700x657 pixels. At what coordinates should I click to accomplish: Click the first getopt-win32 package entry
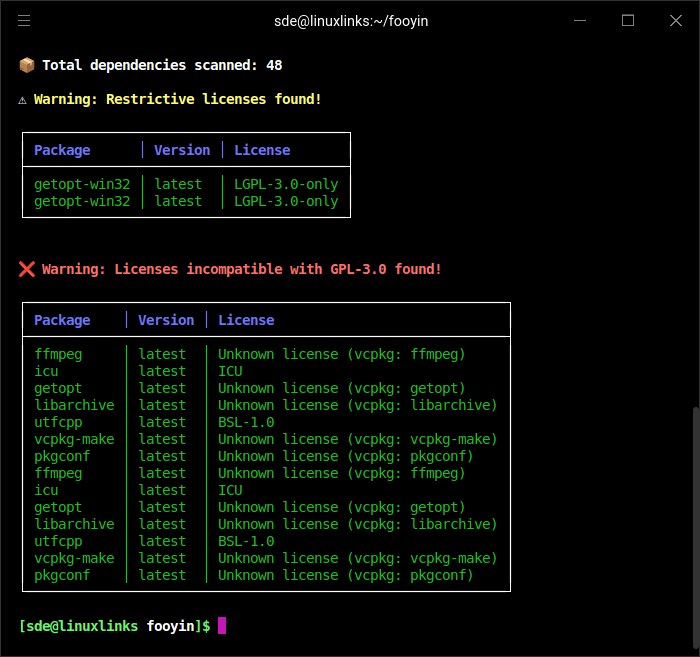82,184
